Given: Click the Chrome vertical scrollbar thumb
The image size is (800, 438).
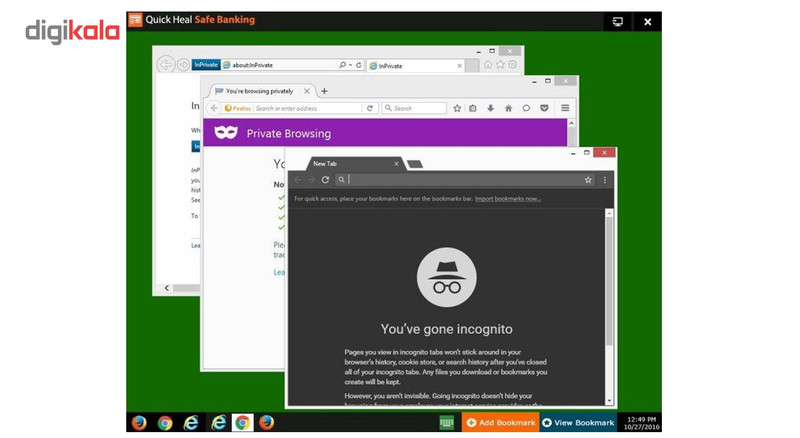Looking at the screenshot, I should point(609,281).
